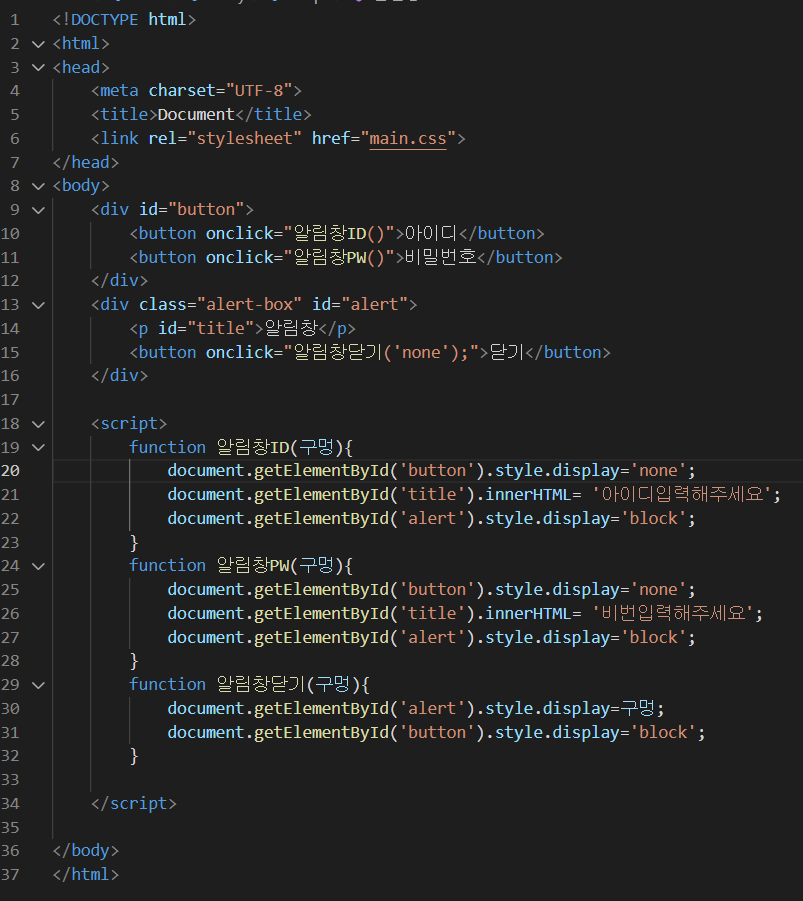803x901 pixels.
Task: Collapse the head tag fold on line 3
Action: (x=38, y=68)
